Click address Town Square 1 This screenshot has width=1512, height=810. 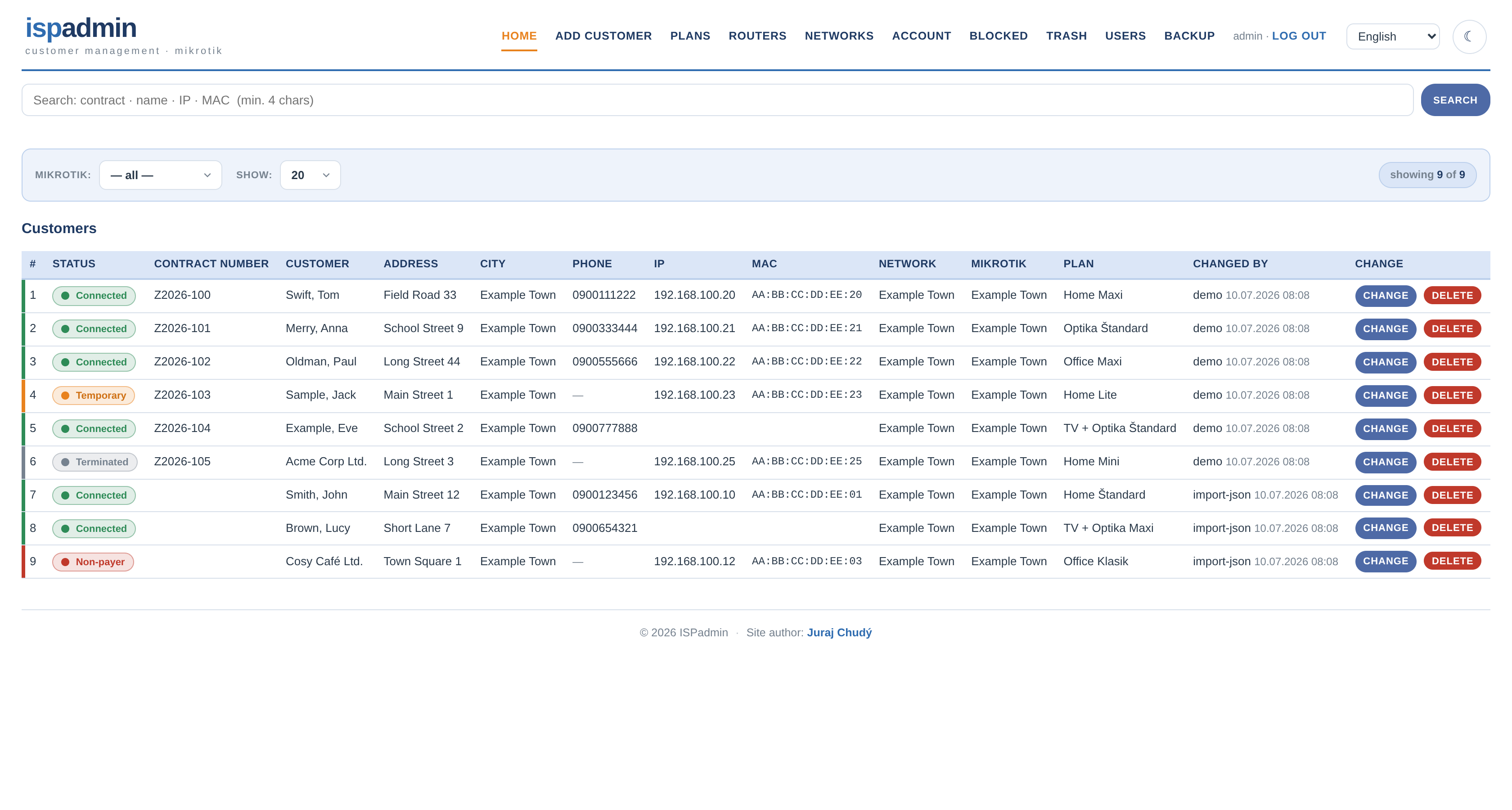click(422, 561)
